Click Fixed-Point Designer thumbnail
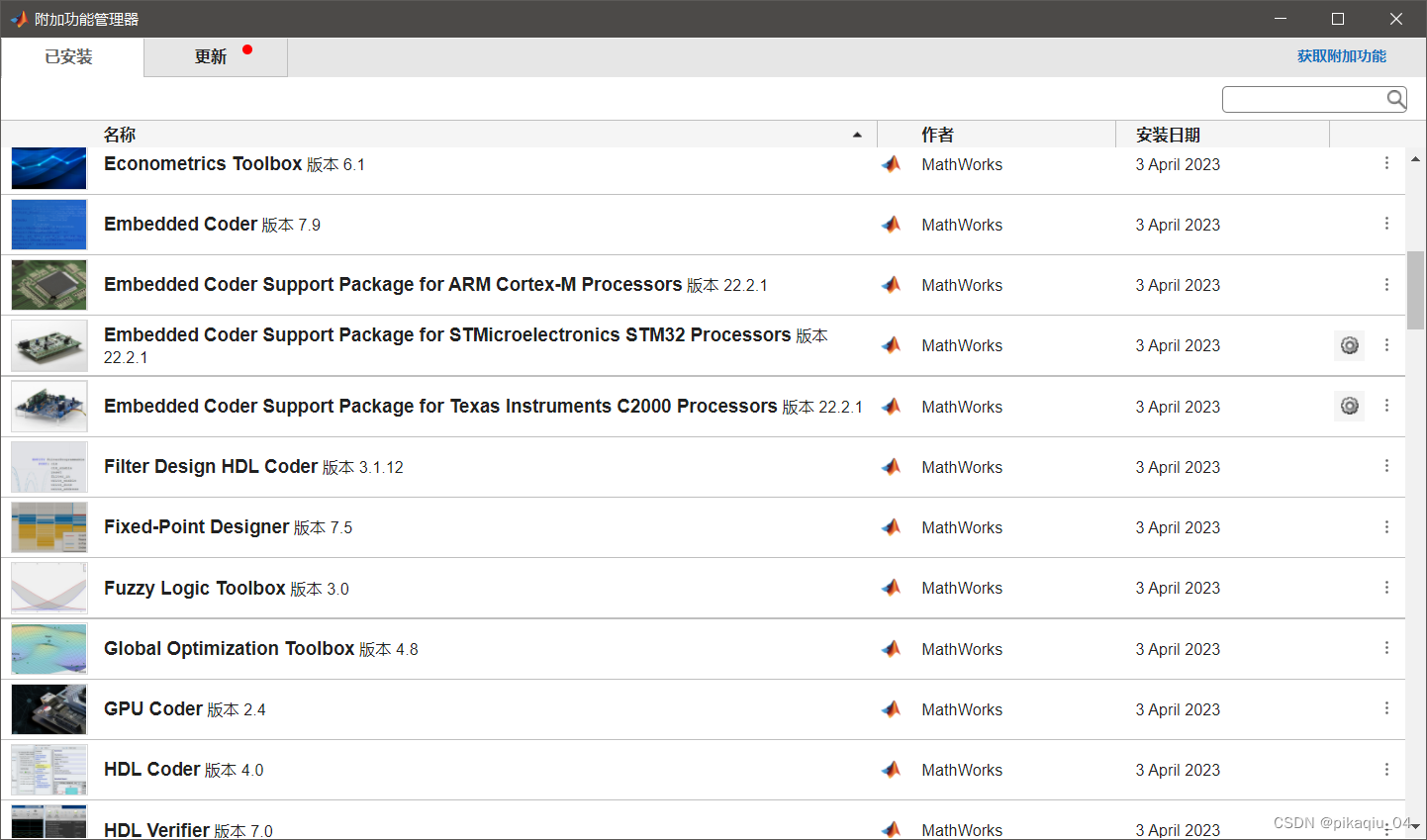1427x840 pixels. (49, 527)
